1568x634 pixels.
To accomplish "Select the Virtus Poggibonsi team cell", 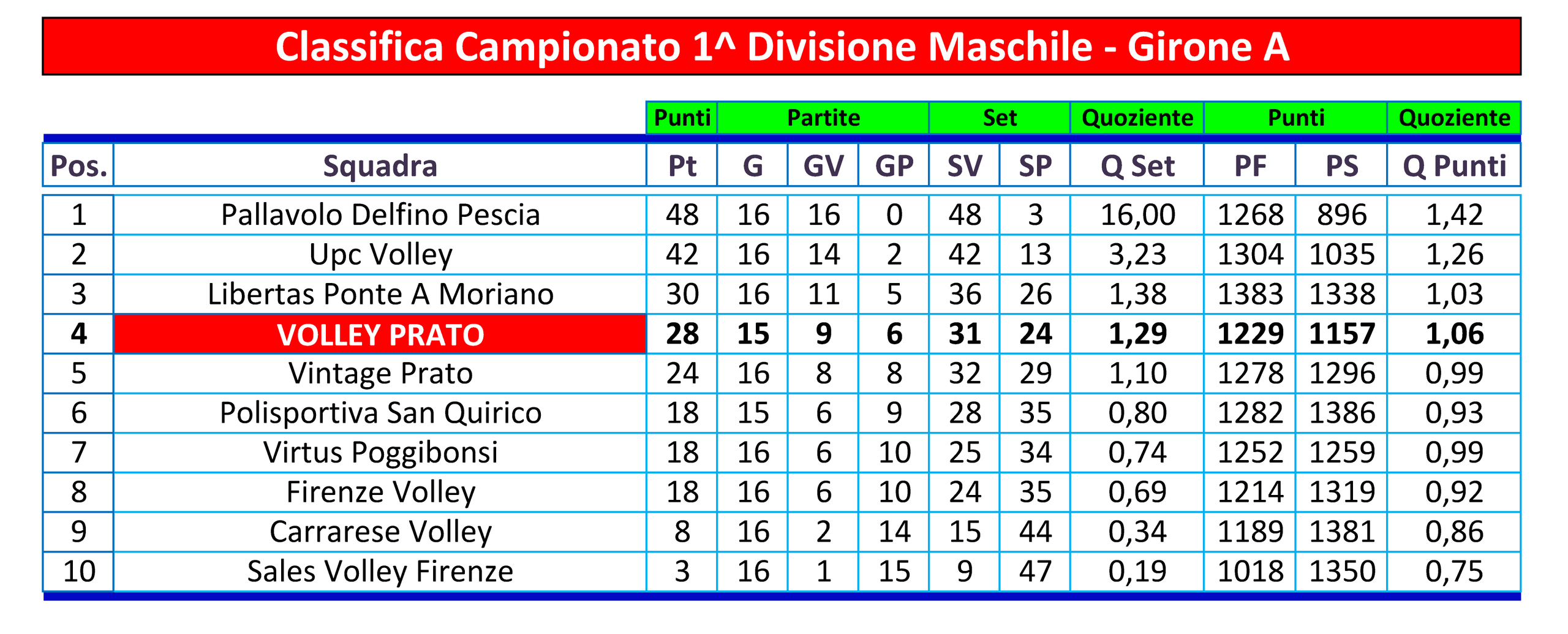I will click(380, 453).
